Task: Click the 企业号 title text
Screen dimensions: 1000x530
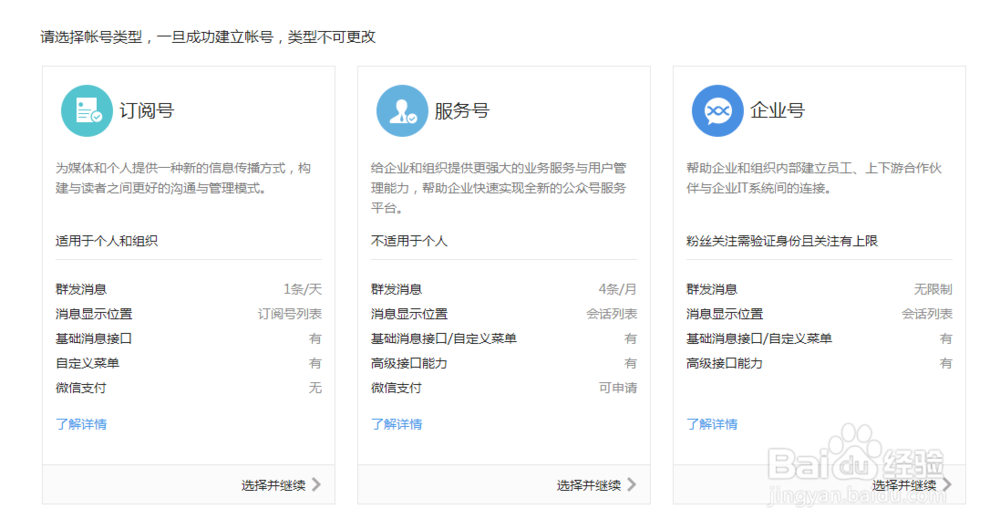Action: (777, 111)
